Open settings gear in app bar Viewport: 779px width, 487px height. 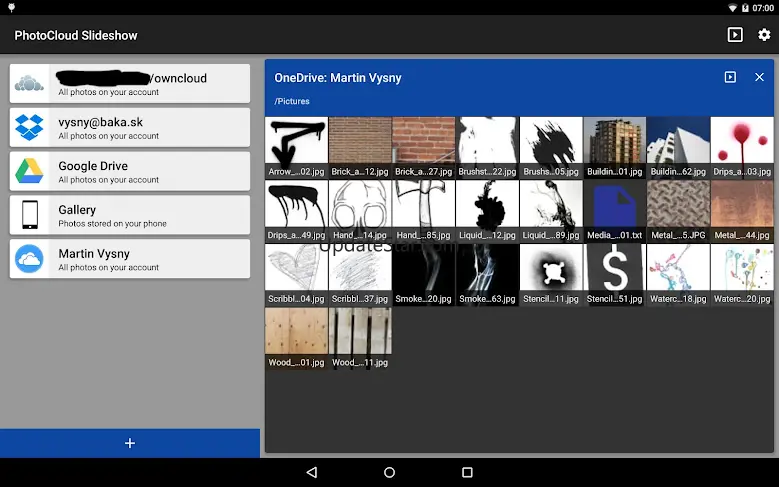pyautogui.click(x=764, y=35)
